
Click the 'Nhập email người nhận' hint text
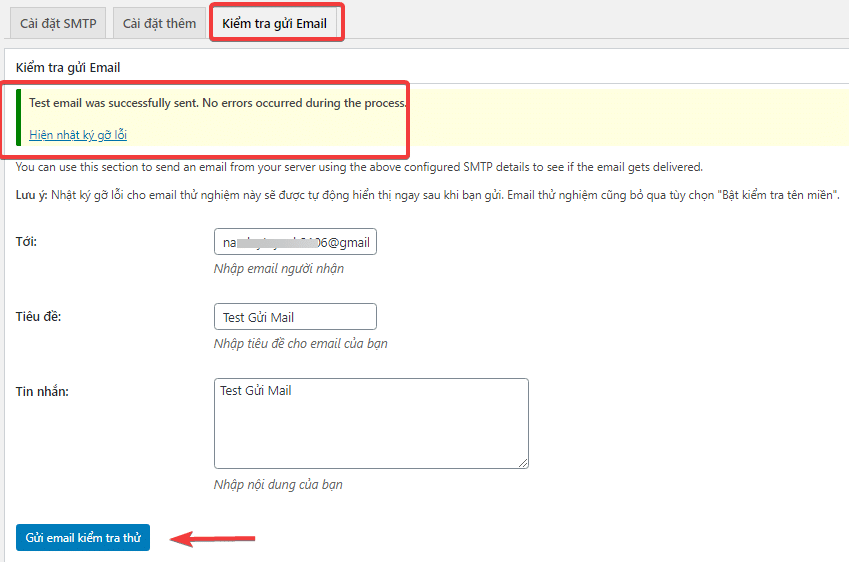(x=279, y=269)
